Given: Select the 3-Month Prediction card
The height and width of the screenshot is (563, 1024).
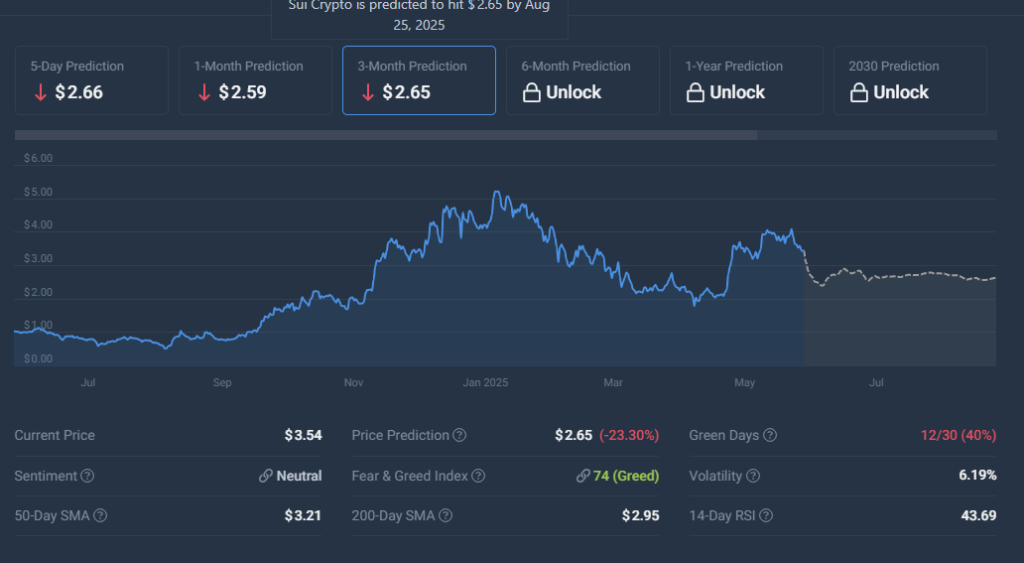Looking at the screenshot, I should 419,80.
